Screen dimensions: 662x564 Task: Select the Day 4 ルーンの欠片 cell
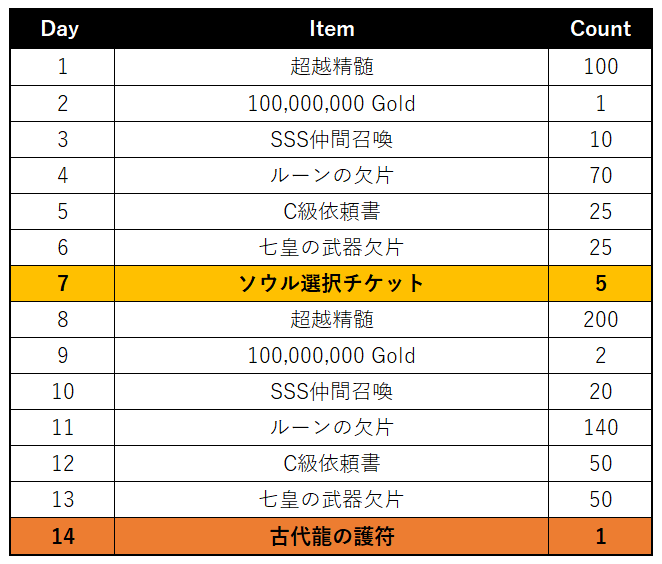coord(331,175)
